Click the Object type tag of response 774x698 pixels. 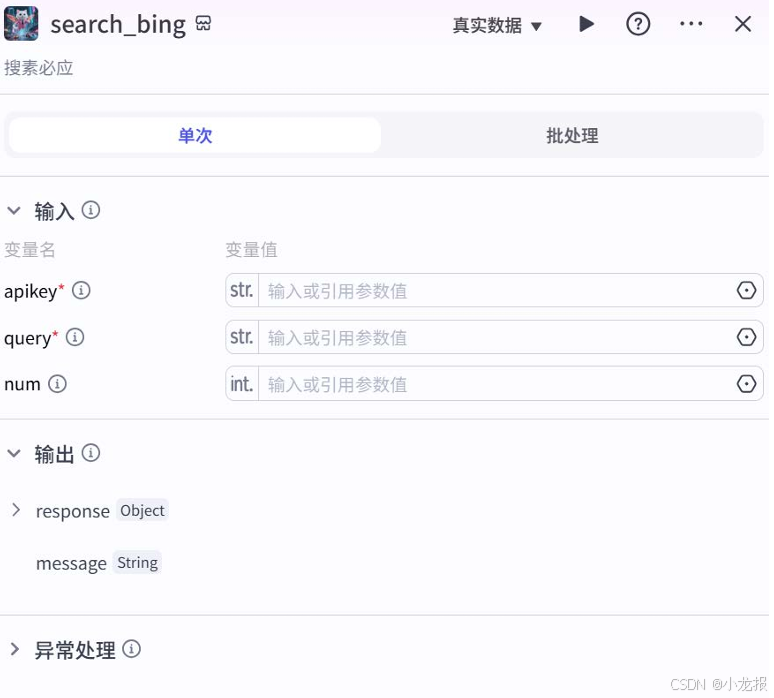tap(142, 510)
